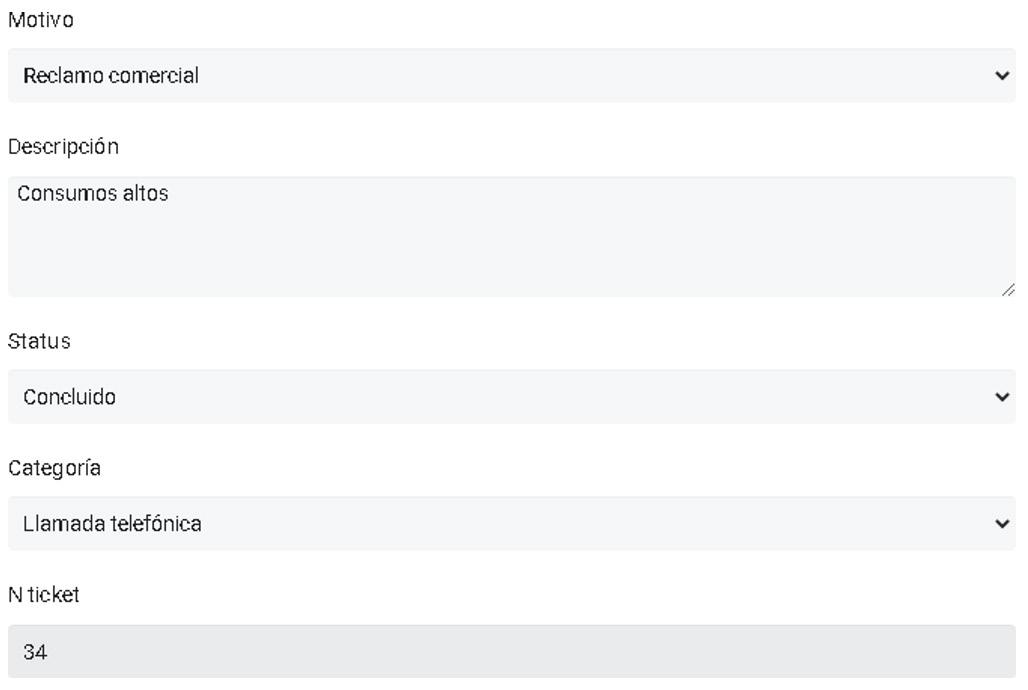Image resolution: width=1028 pixels, height=690 pixels.
Task: Click the chevron arrow on Categoría select
Action: pyautogui.click(x=1002, y=524)
